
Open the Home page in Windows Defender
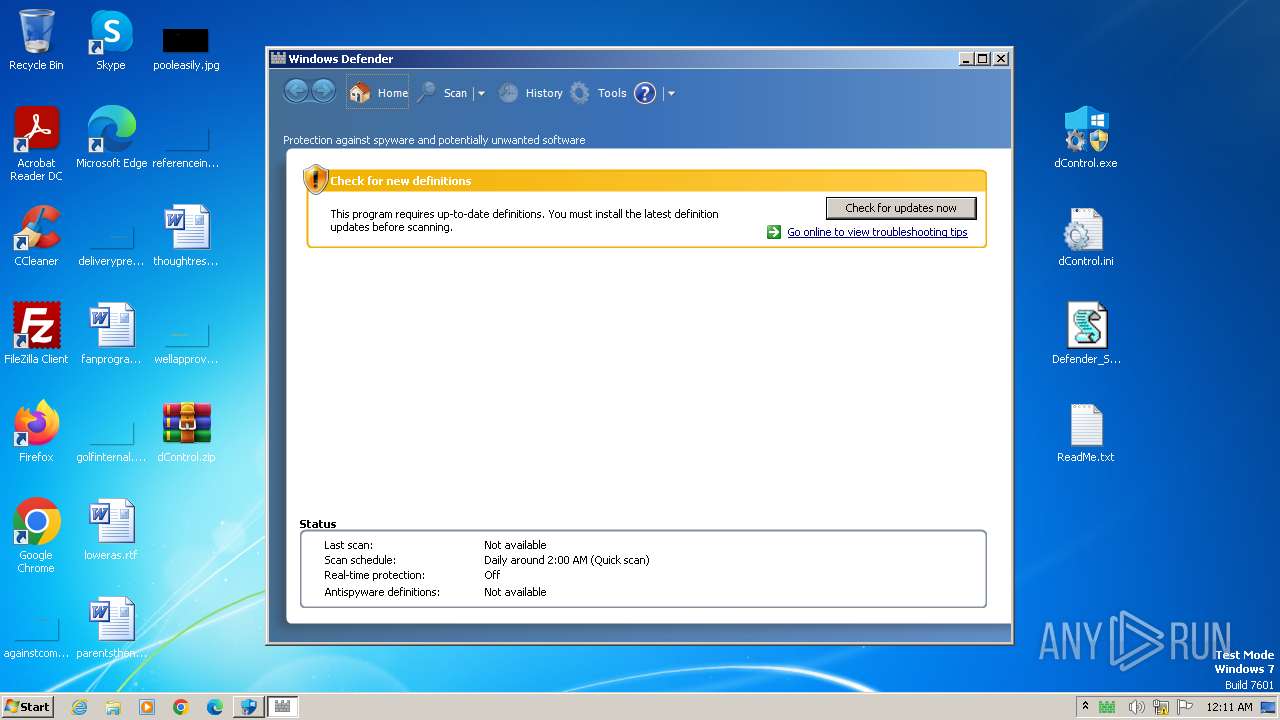378,93
